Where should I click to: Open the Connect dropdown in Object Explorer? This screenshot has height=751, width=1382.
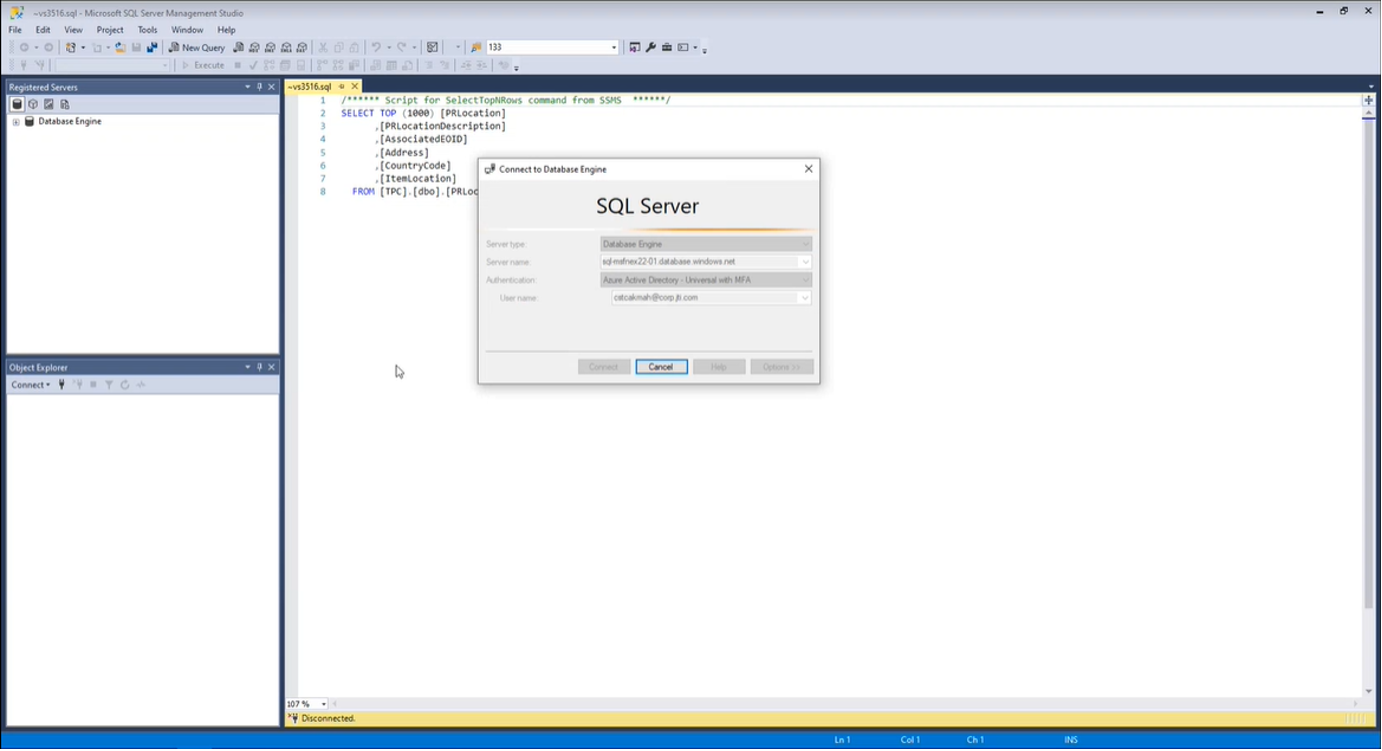click(x=31, y=385)
